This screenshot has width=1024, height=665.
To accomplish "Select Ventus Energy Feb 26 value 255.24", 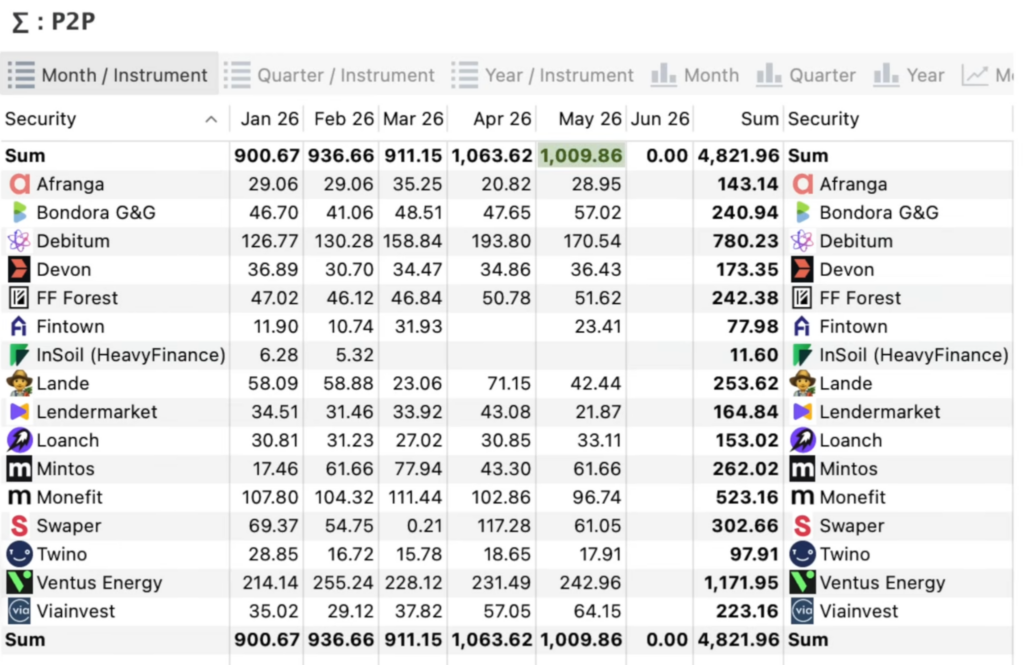I will click(x=344, y=583).
